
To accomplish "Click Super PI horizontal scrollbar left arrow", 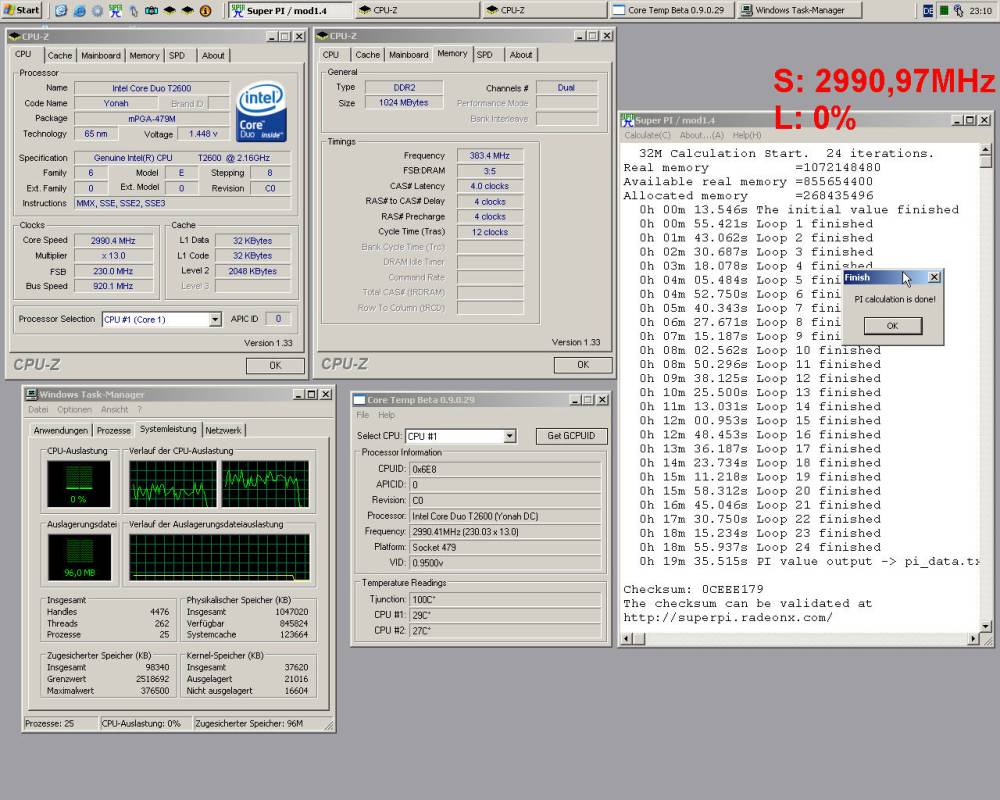I will (627, 639).
